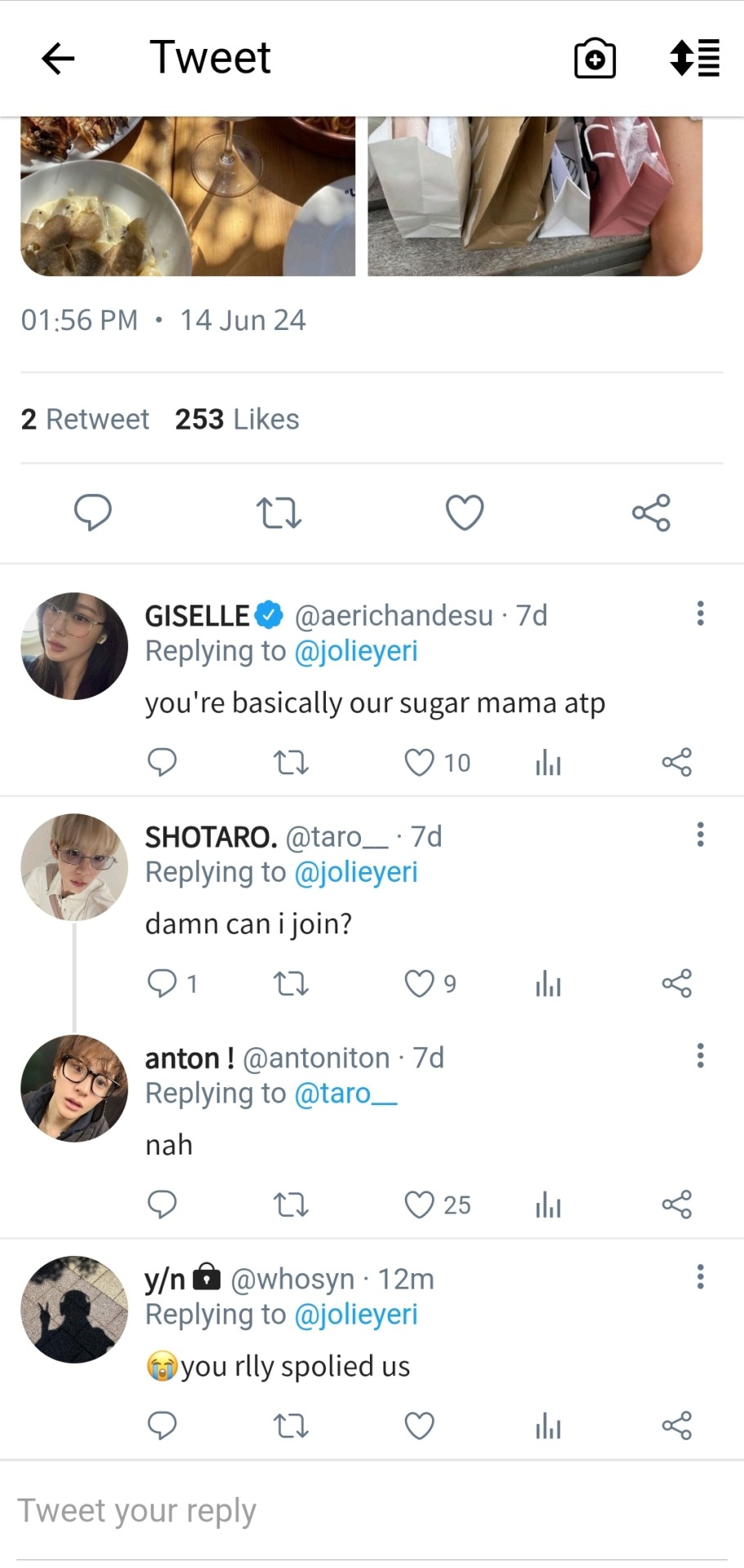Share anton's "nah" reply
Viewport: 744px width, 1568px height.
click(677, 1205)
